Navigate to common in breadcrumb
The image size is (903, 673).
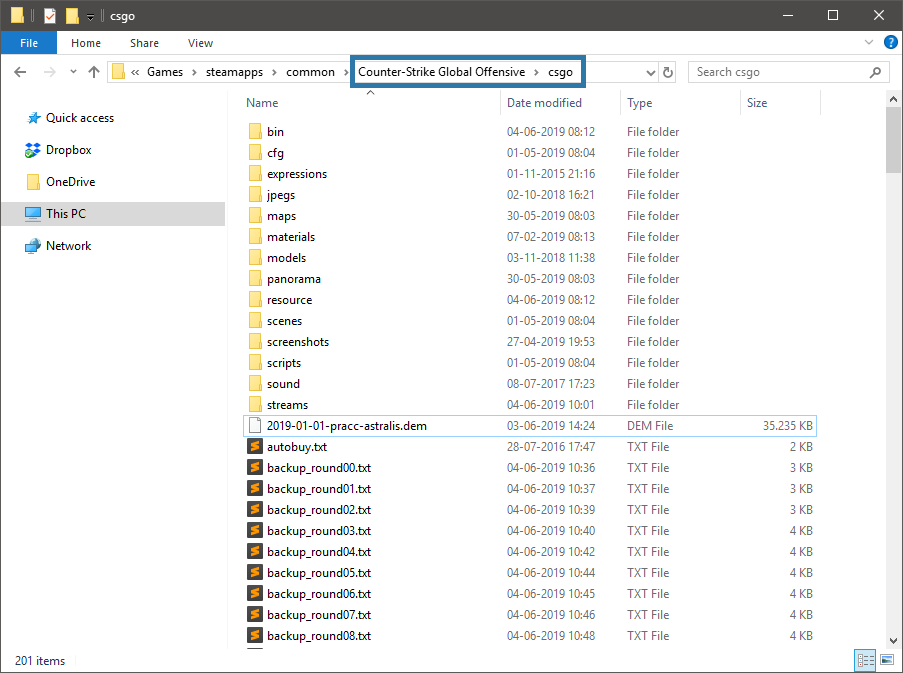tap(310, 72)
